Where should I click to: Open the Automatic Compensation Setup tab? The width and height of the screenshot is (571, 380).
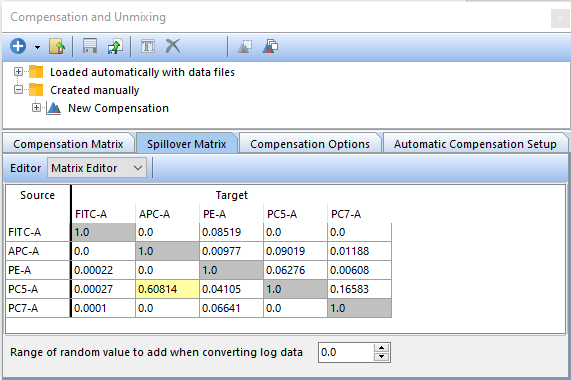pyautogui.click(x=475, y=144)
